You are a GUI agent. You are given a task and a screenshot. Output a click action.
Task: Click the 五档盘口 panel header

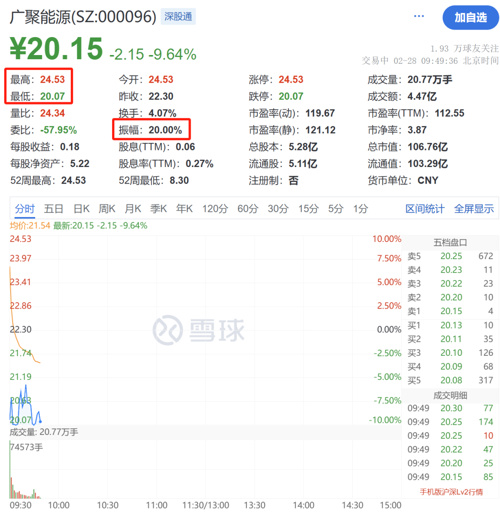[x=450, y=242]
